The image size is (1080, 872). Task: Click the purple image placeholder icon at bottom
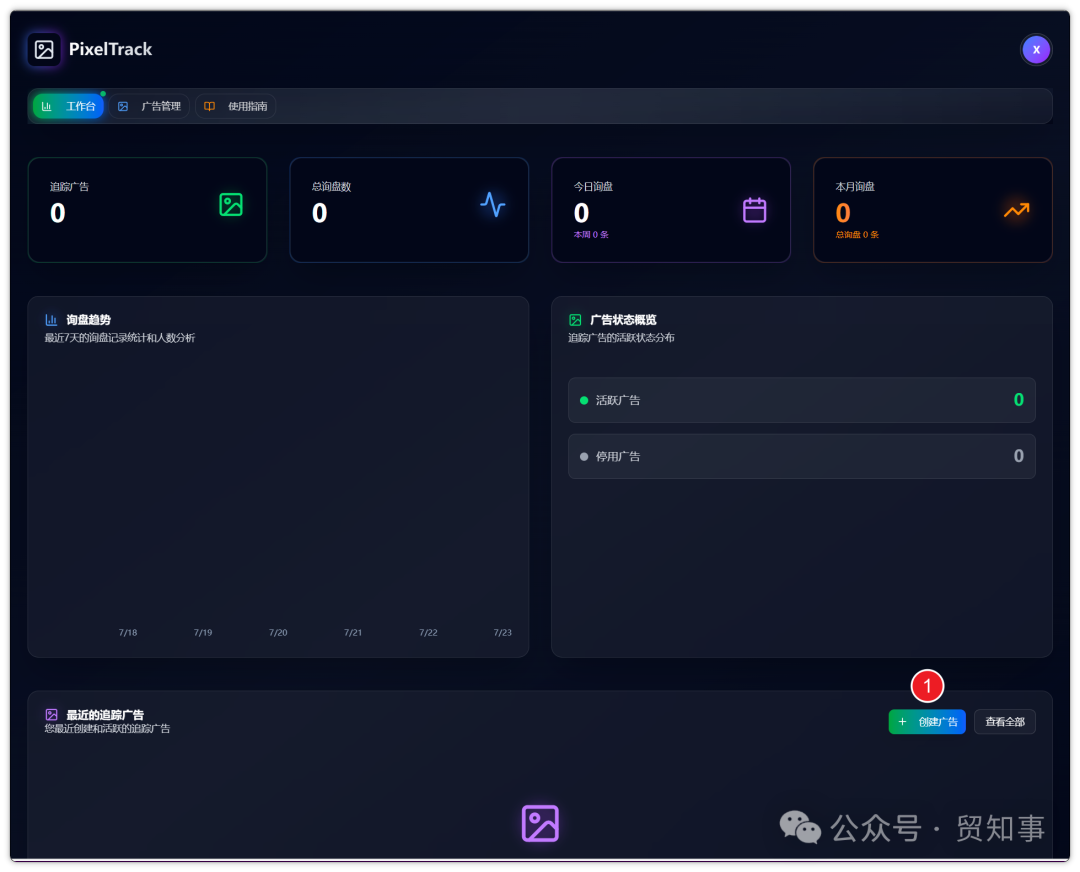pos(540,824)
